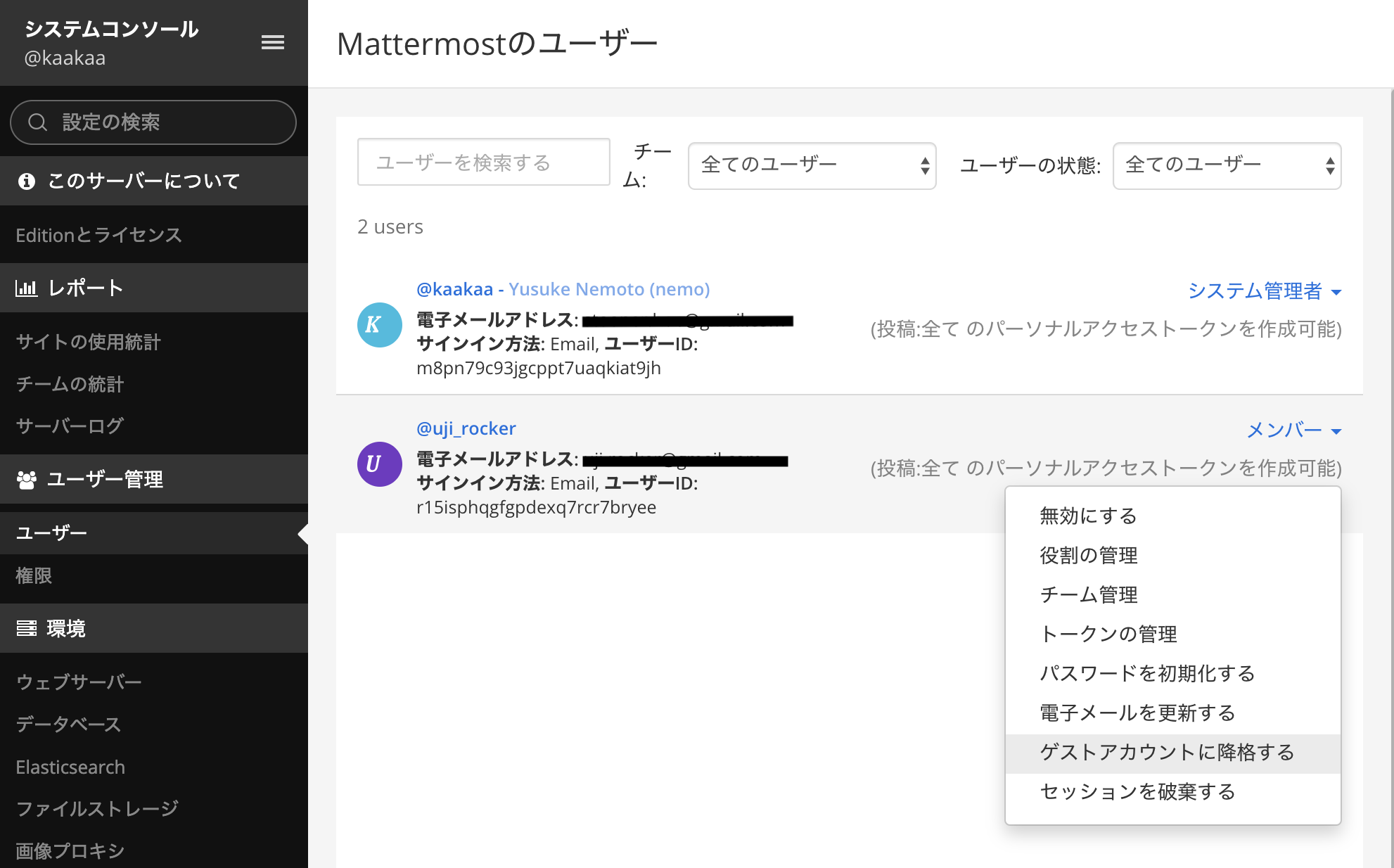
Task: Select ユーザー in the sidebar
Action: coord(154,533)
